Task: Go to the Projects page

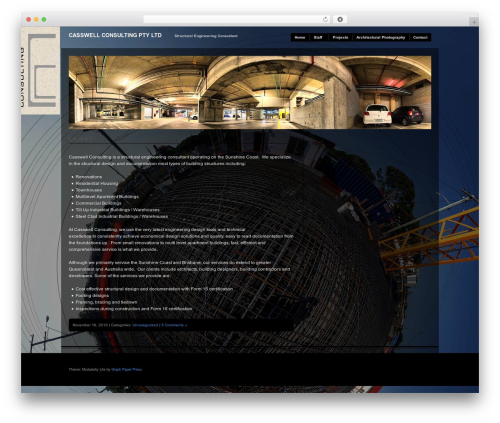Action: (x=340, y=37)
